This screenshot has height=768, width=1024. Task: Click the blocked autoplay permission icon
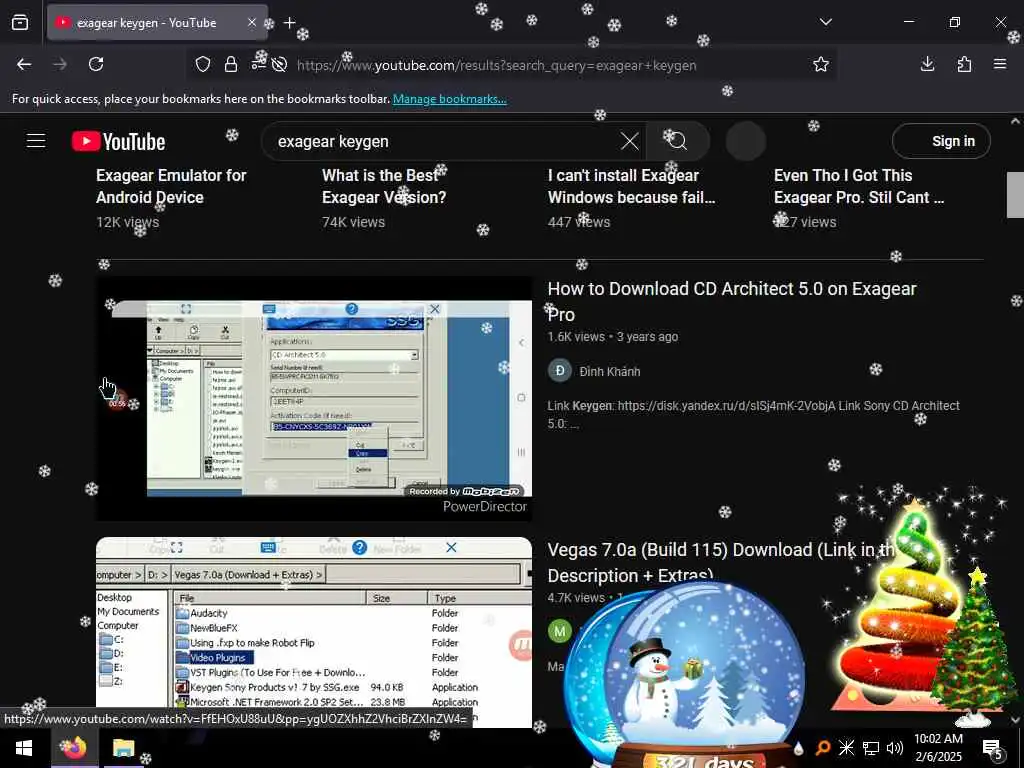click(x=280, y=65)
